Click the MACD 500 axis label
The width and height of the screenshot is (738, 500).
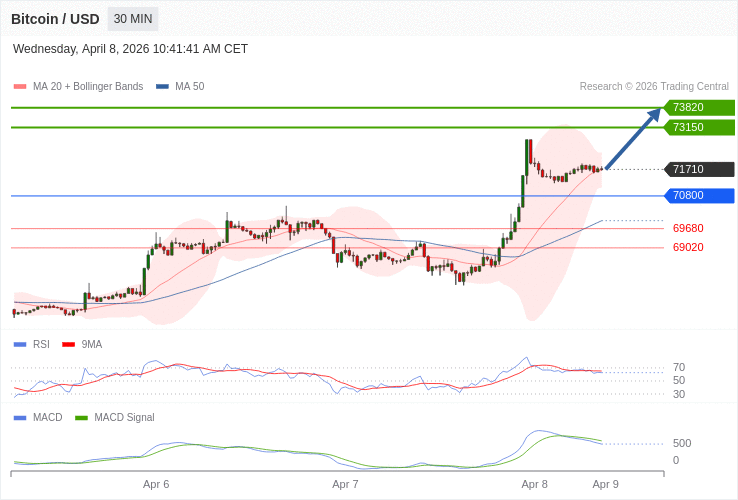tap(682, 443)
